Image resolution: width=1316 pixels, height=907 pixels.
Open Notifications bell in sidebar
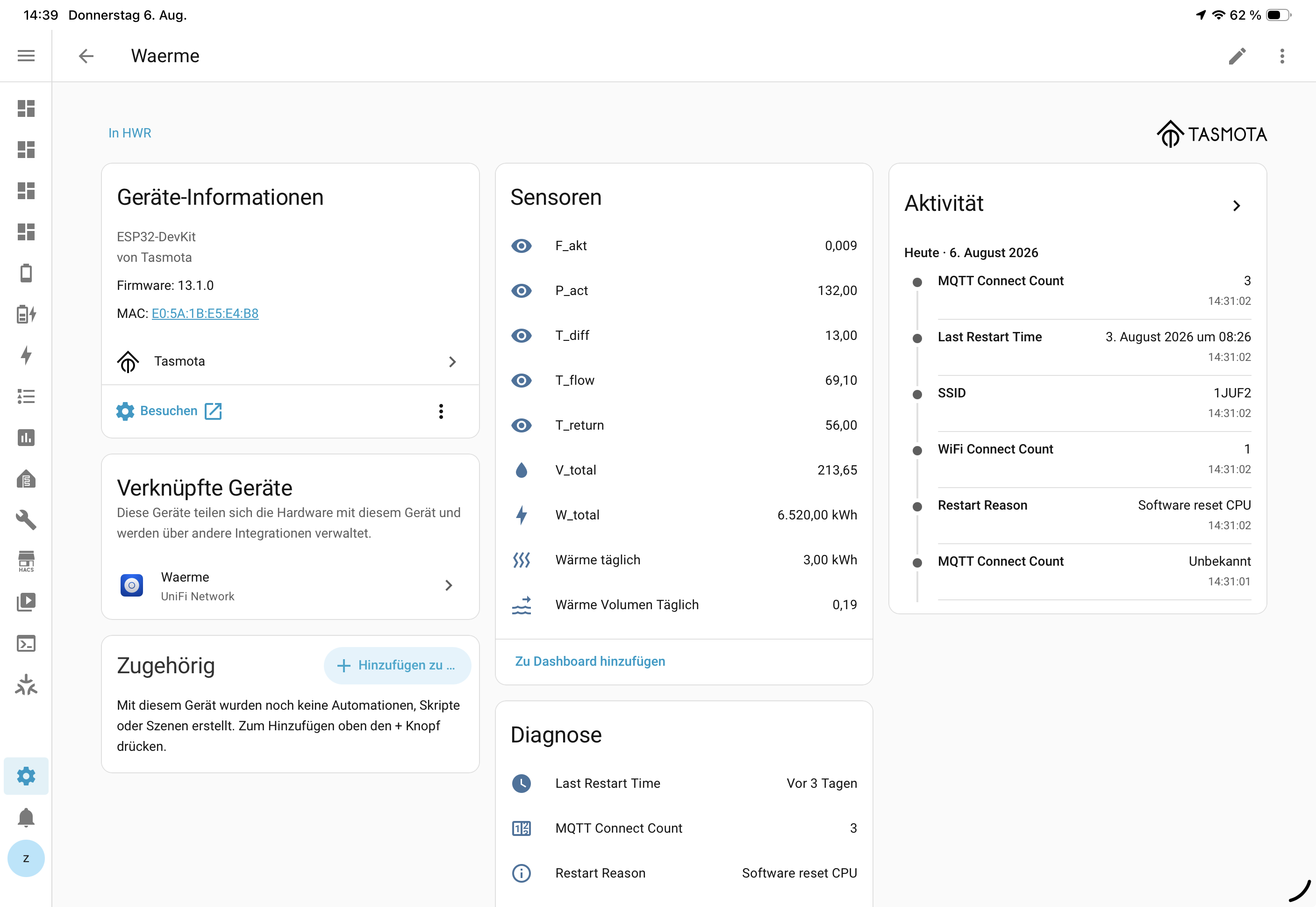tap(26, 817)
